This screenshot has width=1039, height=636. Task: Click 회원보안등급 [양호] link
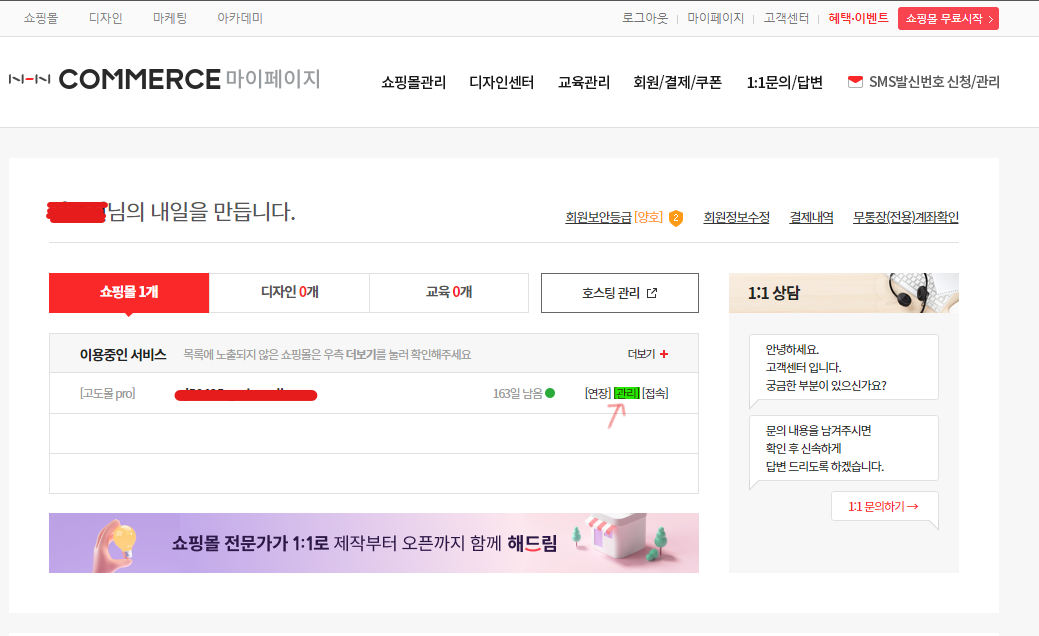[614, 217]
